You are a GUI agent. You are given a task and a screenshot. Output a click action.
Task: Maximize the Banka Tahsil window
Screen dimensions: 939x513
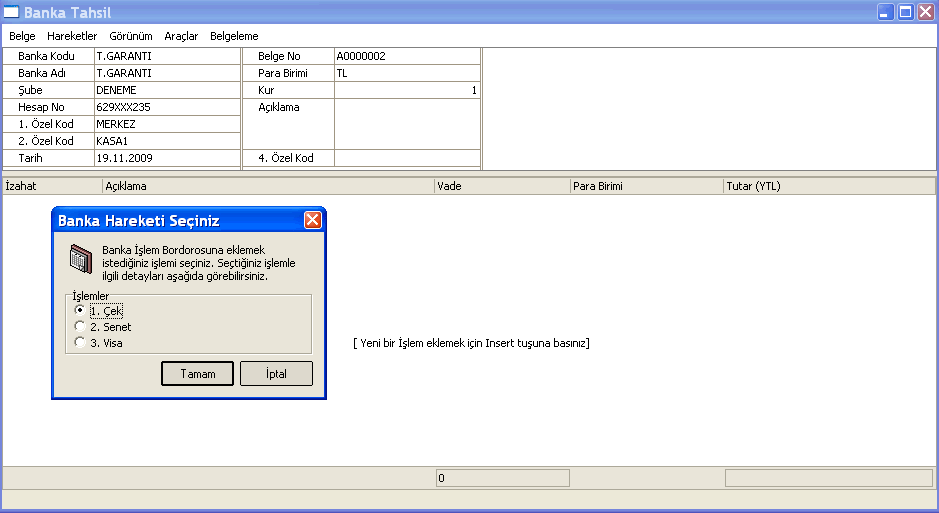pyautogui.click(x=906, y=12)
